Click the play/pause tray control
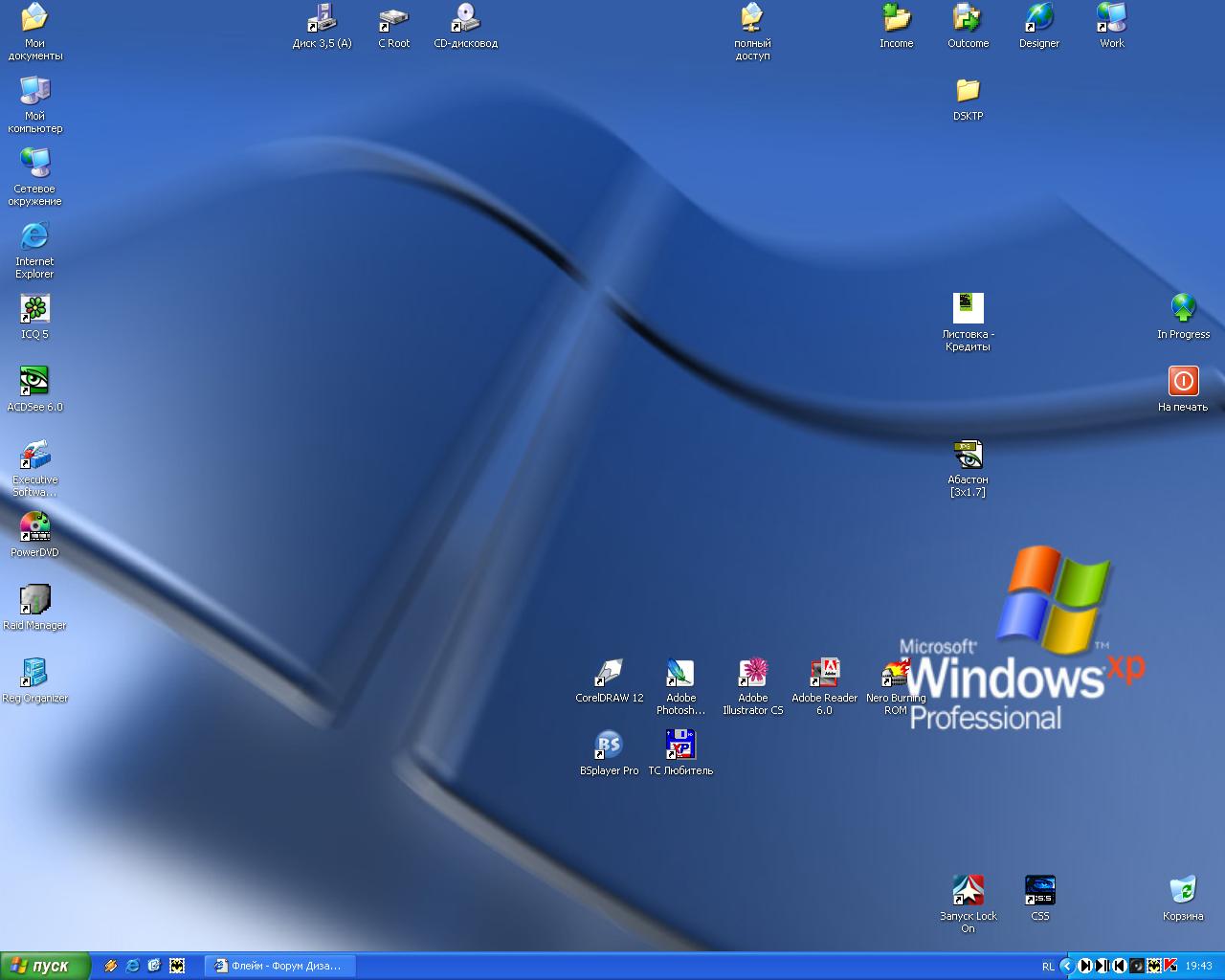Viewport: 1225px width, 980px height. pos(1102,966)
